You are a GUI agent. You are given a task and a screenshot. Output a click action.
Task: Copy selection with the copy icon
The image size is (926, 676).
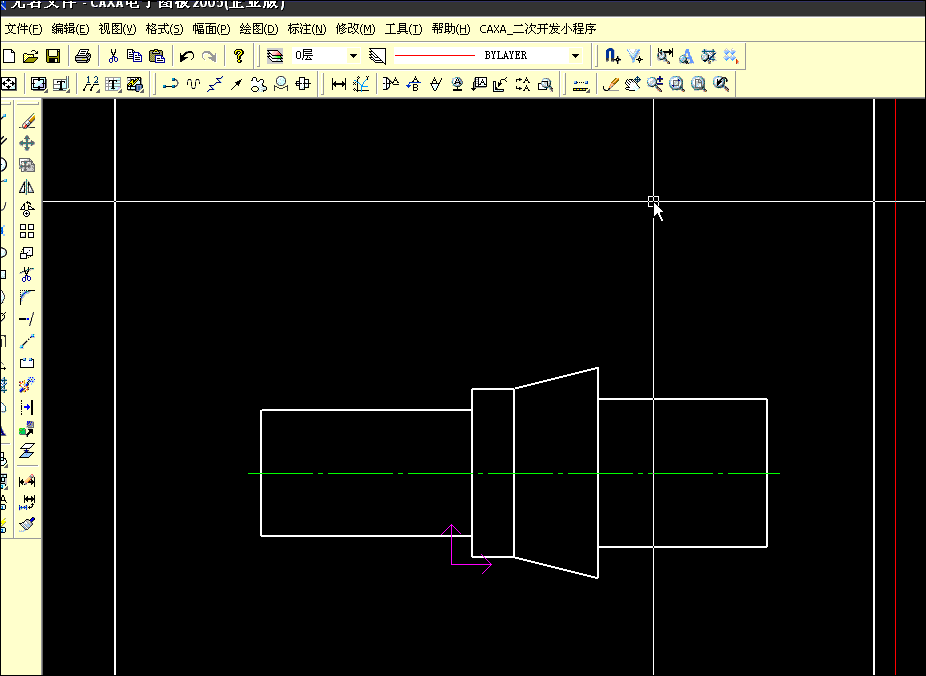tap(135, 56)
